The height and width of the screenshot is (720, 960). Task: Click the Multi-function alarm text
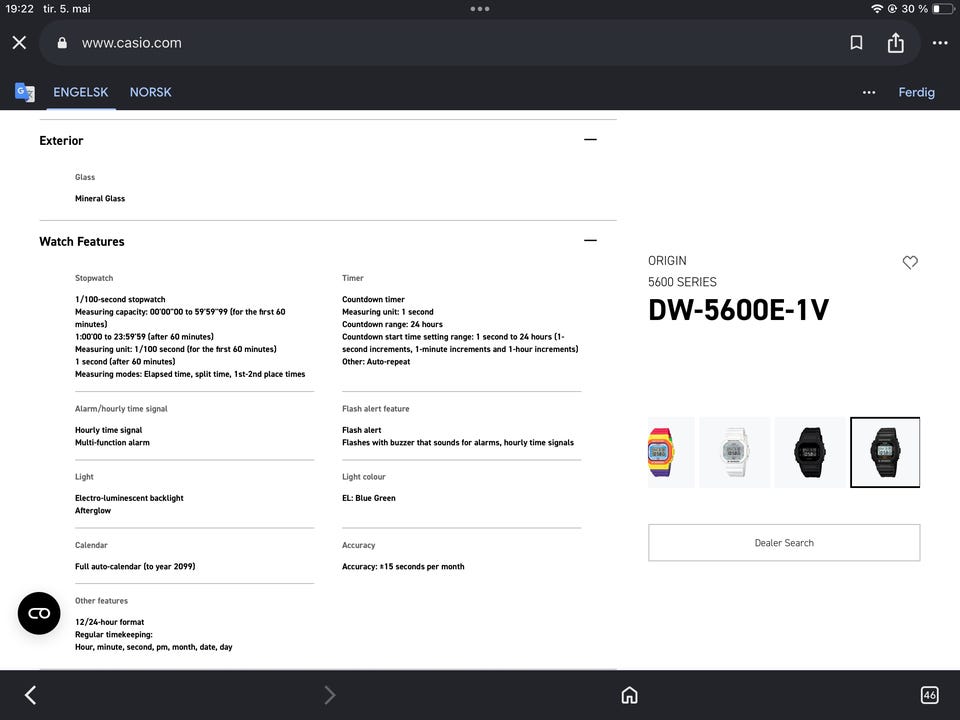coord(112,442)
